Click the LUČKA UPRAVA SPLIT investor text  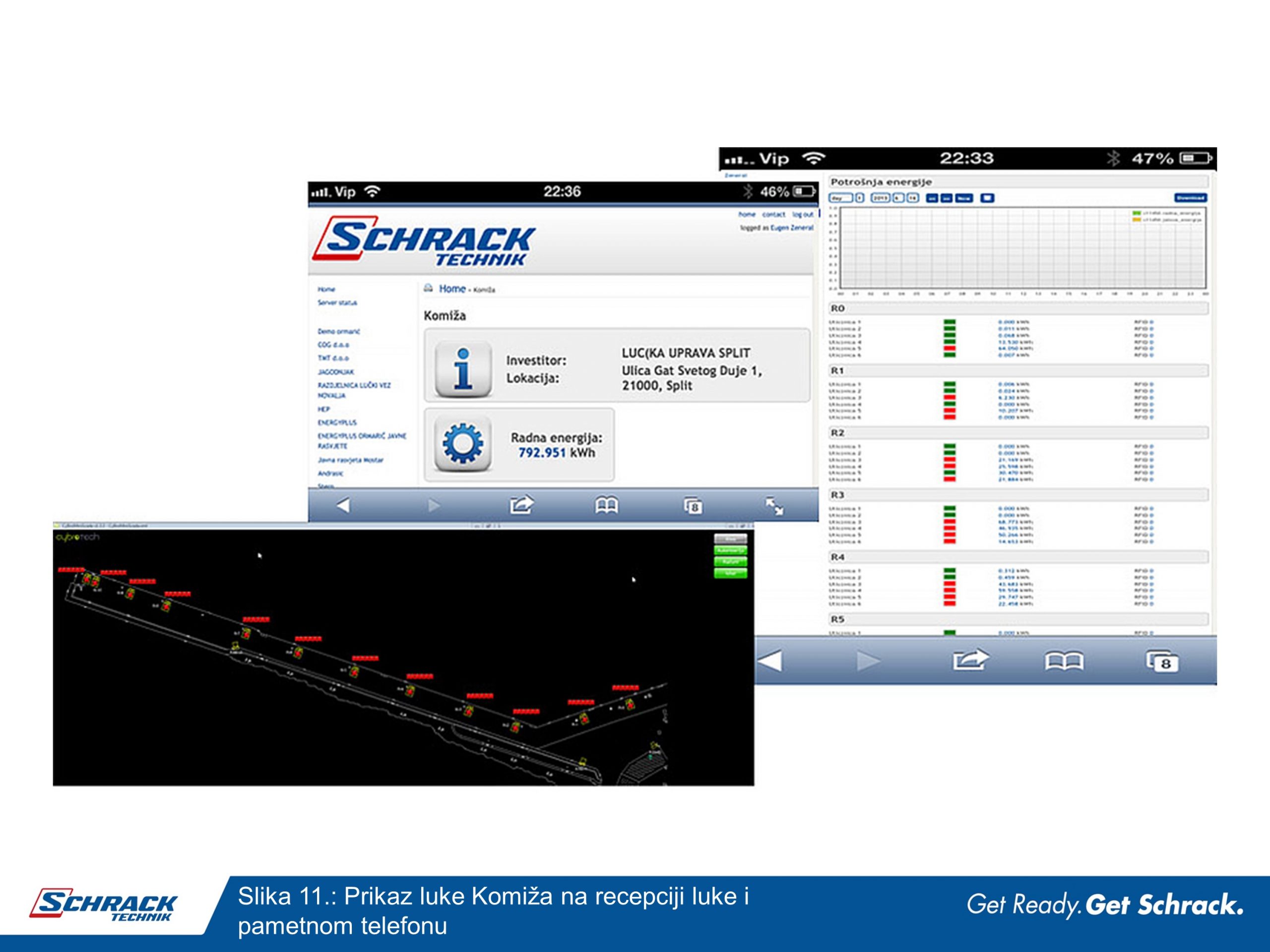[x=686, y=353]
